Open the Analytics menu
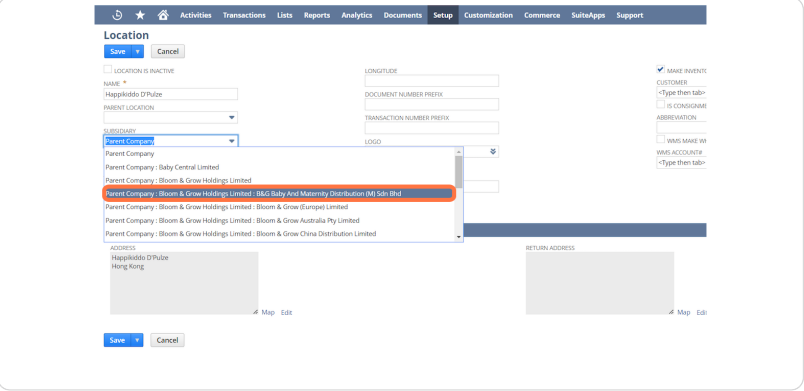The image size is (804, 391). coord(357,15)
